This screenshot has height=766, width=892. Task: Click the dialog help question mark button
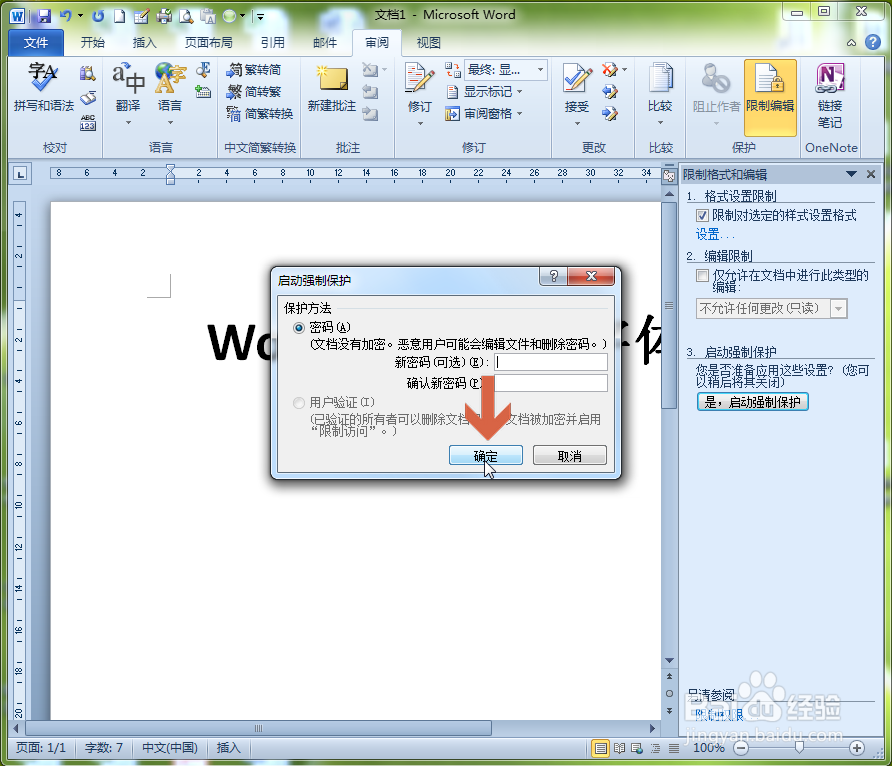coord(554,276)
